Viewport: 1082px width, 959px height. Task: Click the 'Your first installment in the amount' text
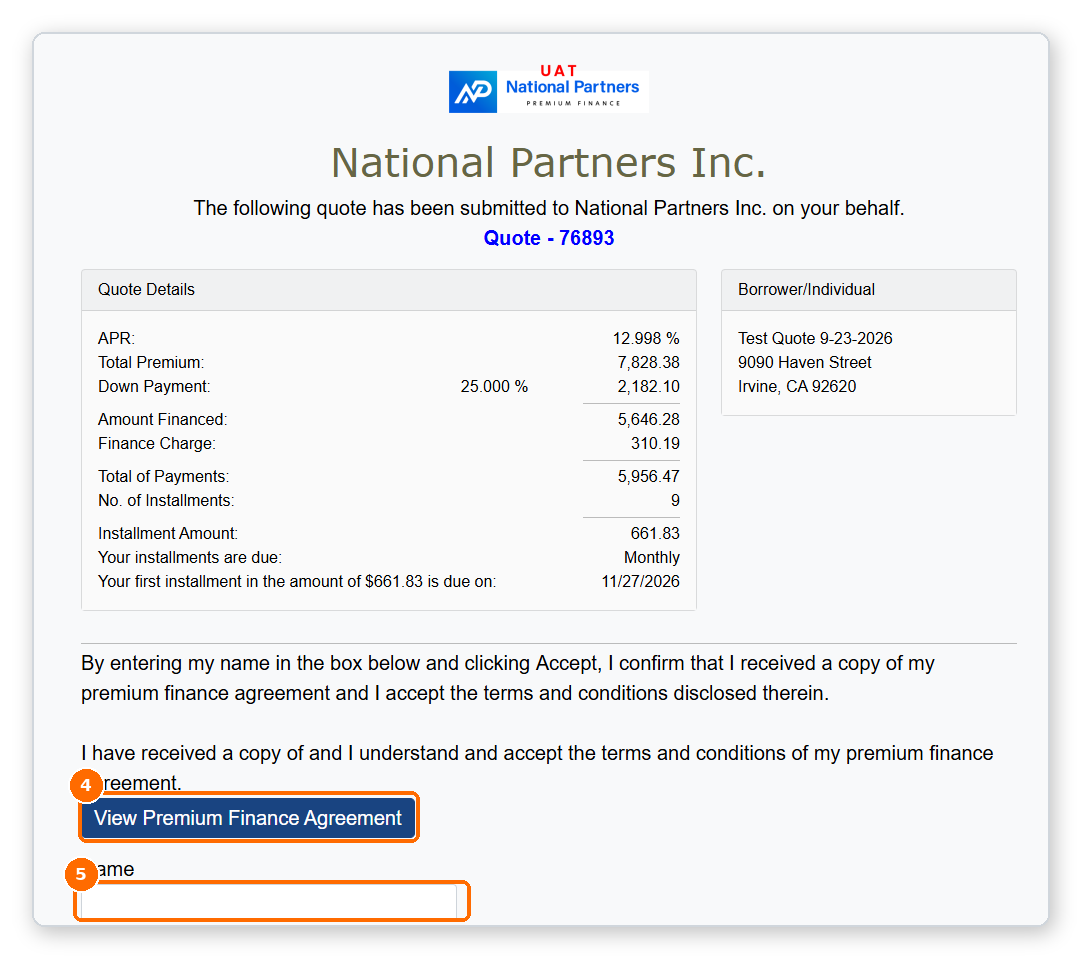pyautogui.click(x=297, y=582)
